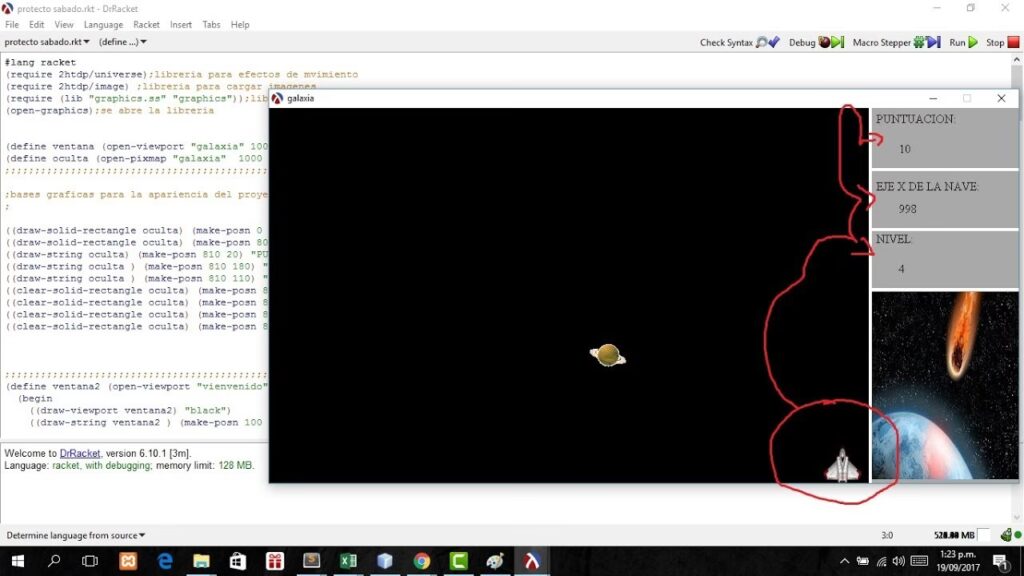Image resolution: width=1024 pixels, height=576 pixels.
Task: Click the Check Syntax button
Action: (x=739, y=42)
